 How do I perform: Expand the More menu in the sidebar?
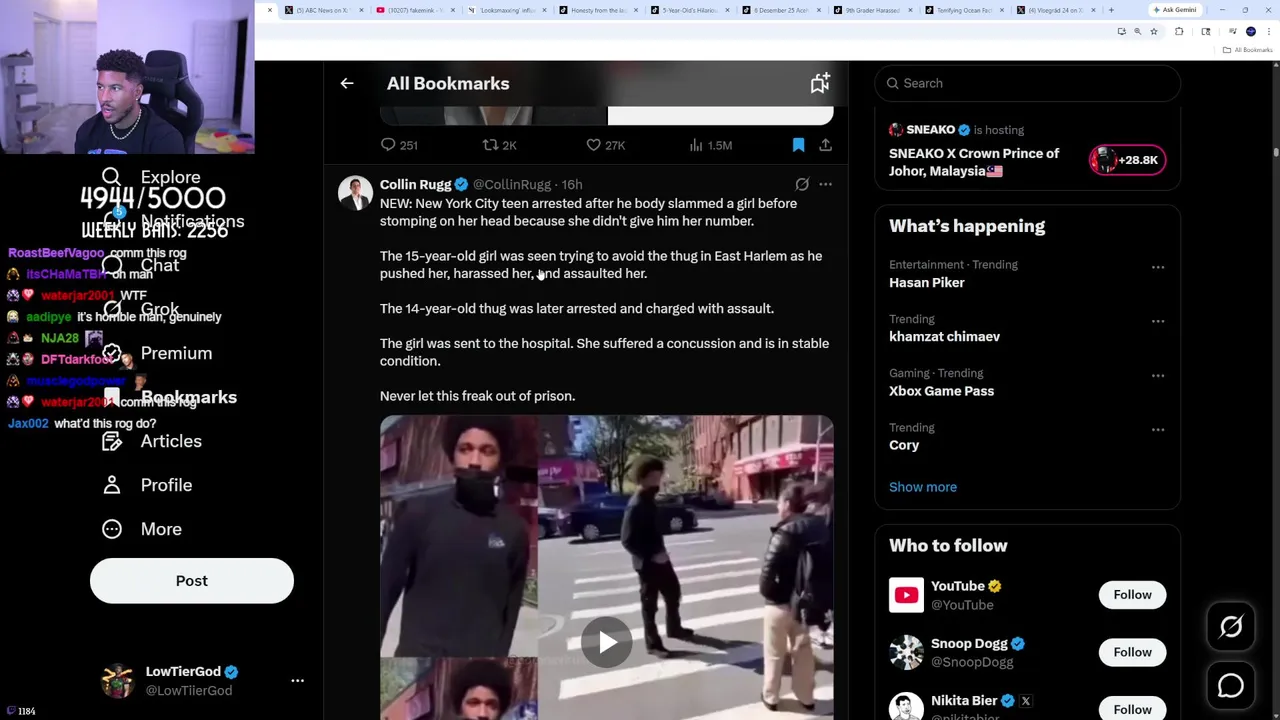(x=141, y=529)
